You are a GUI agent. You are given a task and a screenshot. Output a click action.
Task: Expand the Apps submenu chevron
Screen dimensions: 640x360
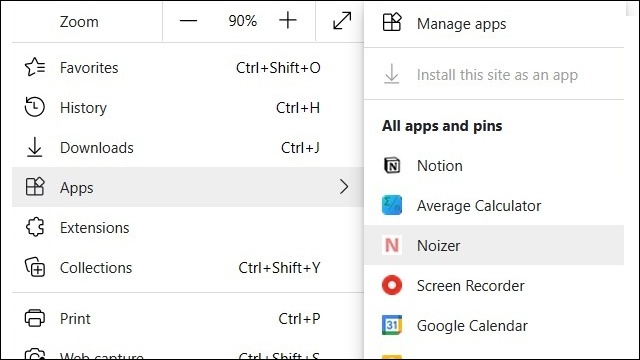[x=344, y=187]
